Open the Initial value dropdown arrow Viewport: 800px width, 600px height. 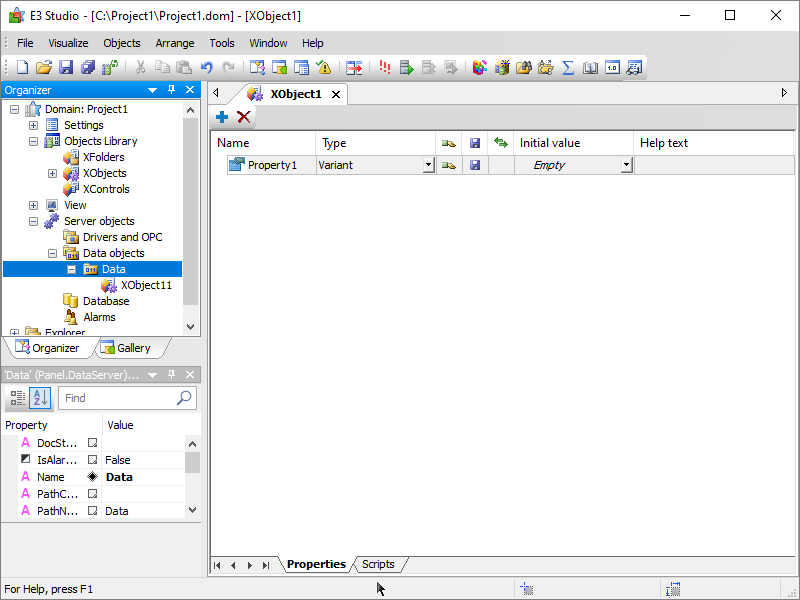coord(627,165)
